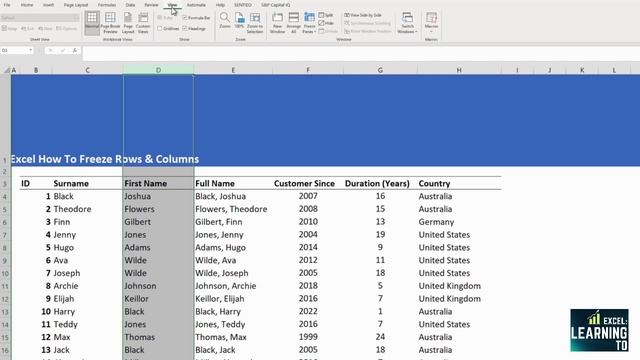Select the 'Surname' header cell

[87, 184]
